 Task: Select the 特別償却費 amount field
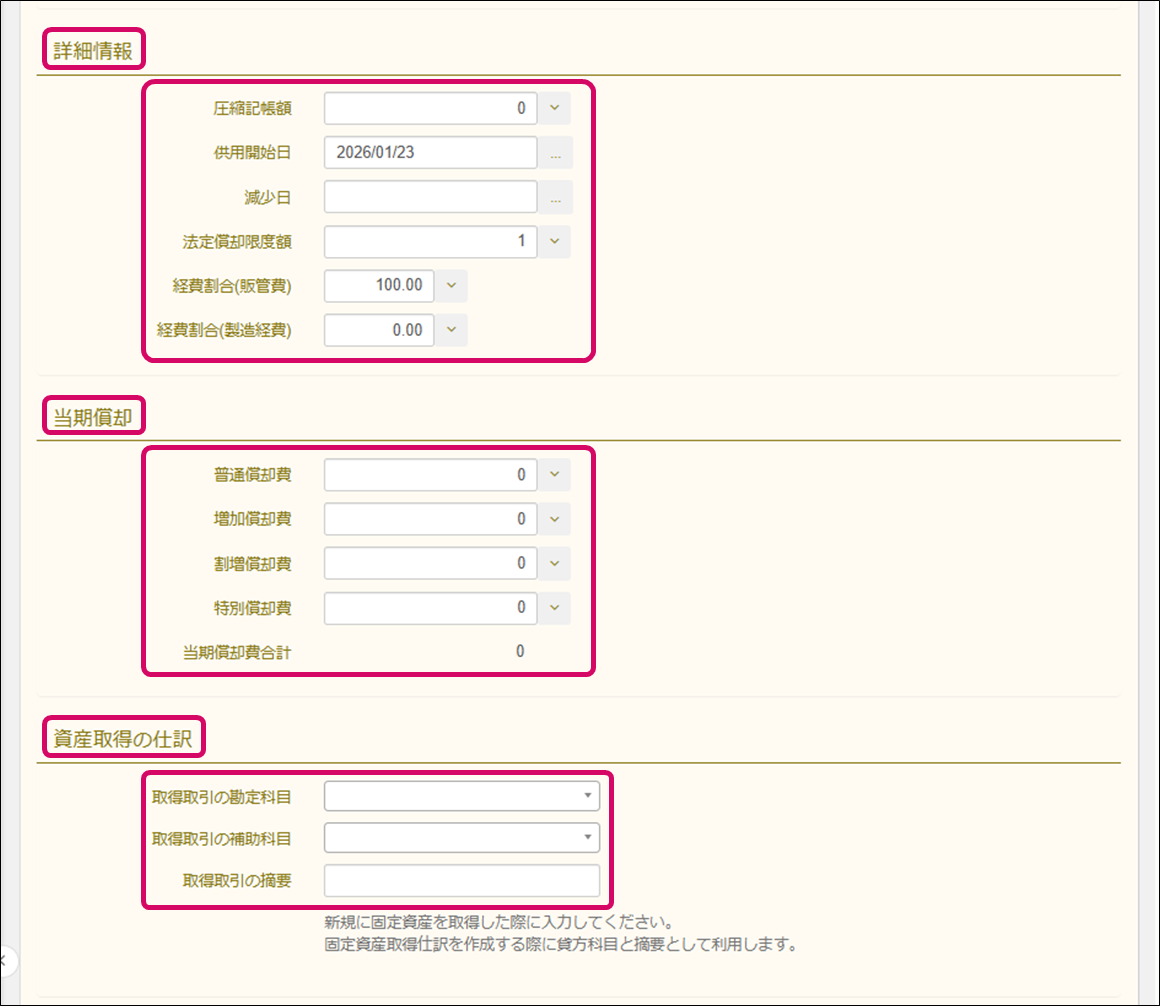[430, 607]
